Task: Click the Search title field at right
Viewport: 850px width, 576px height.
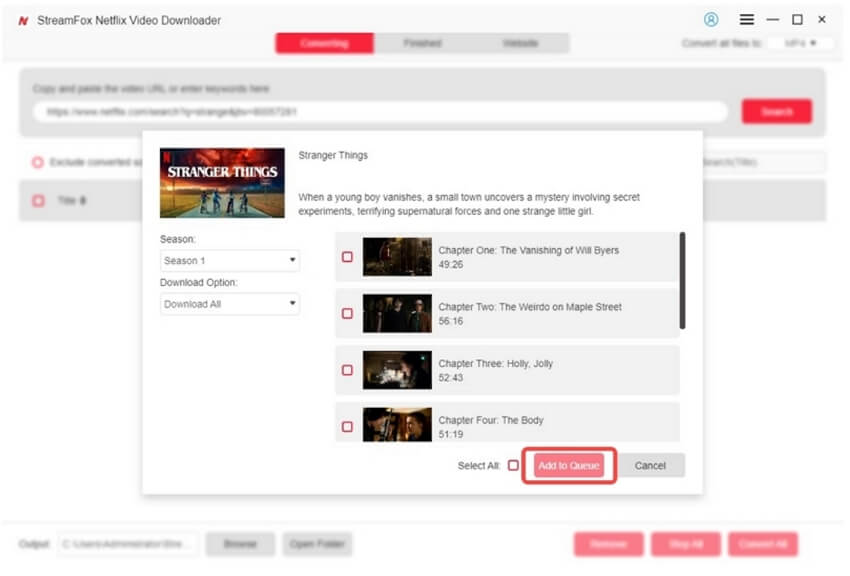Action: (x=764, y=162)
